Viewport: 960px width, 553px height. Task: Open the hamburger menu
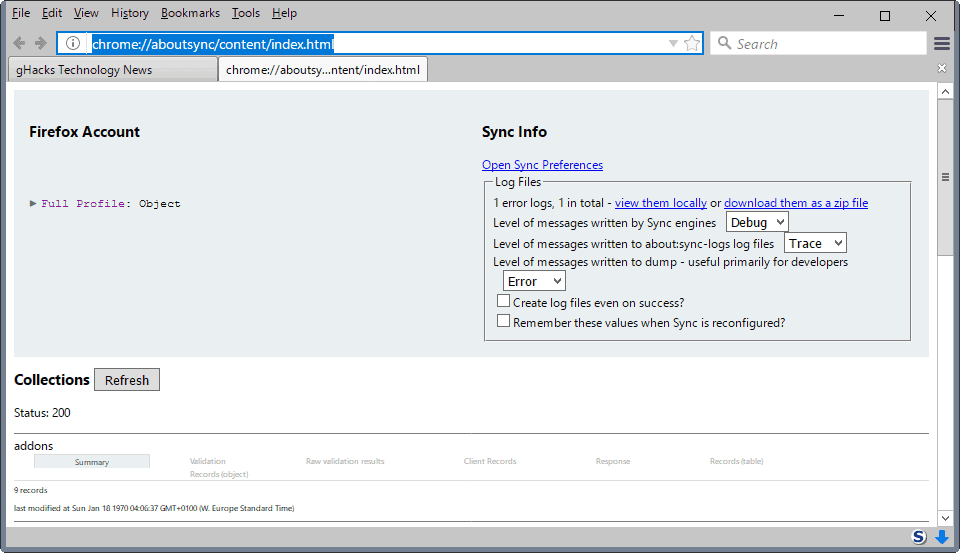tap(942, 43)
